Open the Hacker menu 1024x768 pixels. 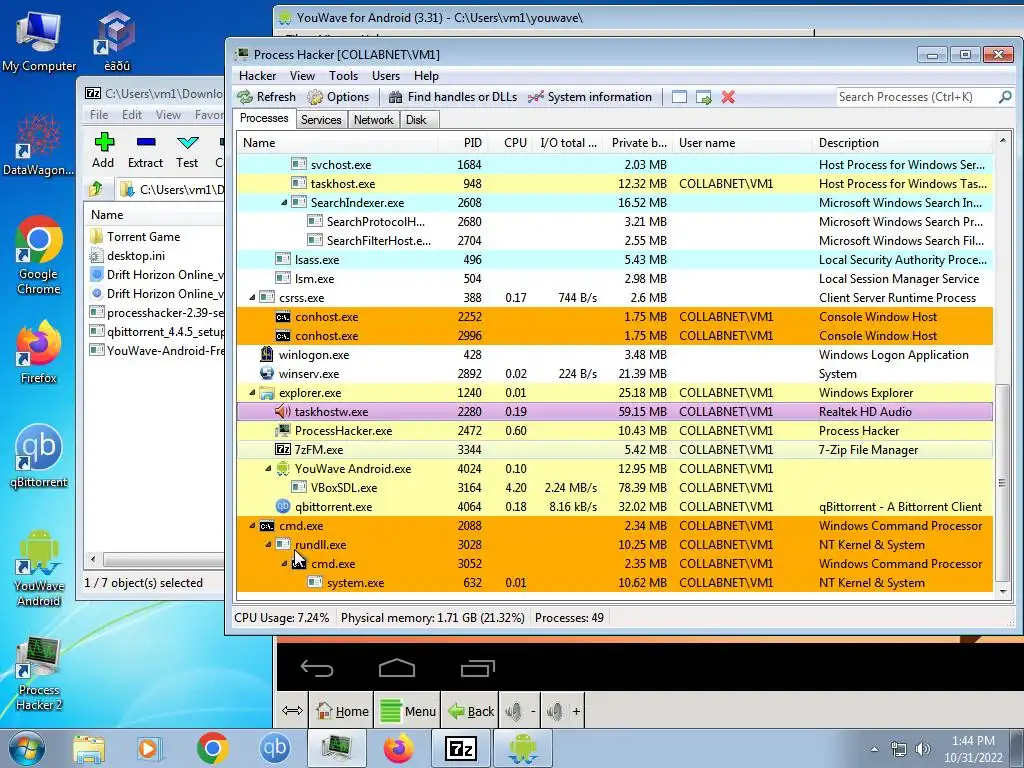click(257, 76)
